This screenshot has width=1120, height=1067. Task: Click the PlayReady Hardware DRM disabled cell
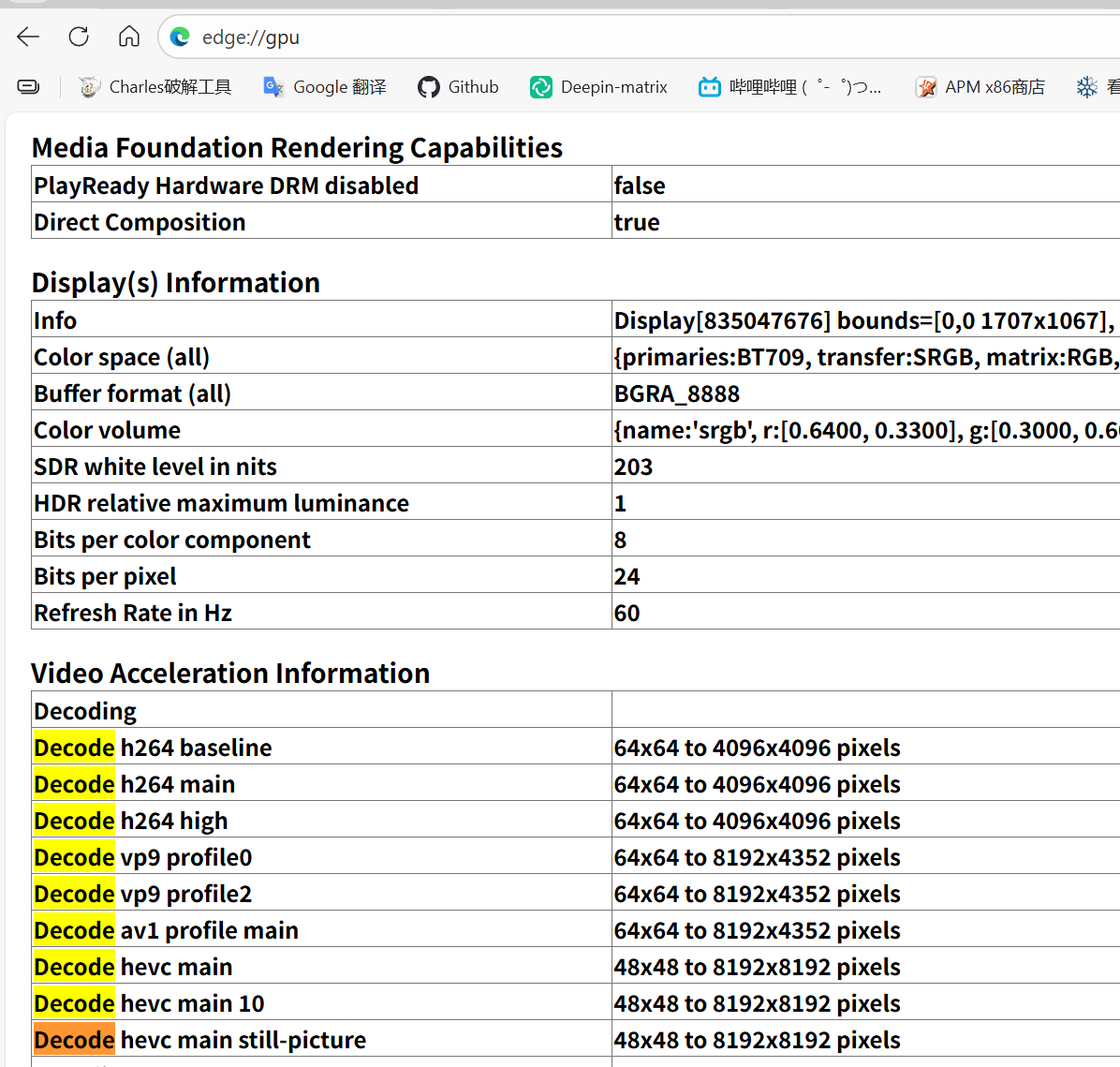point(226,185)
